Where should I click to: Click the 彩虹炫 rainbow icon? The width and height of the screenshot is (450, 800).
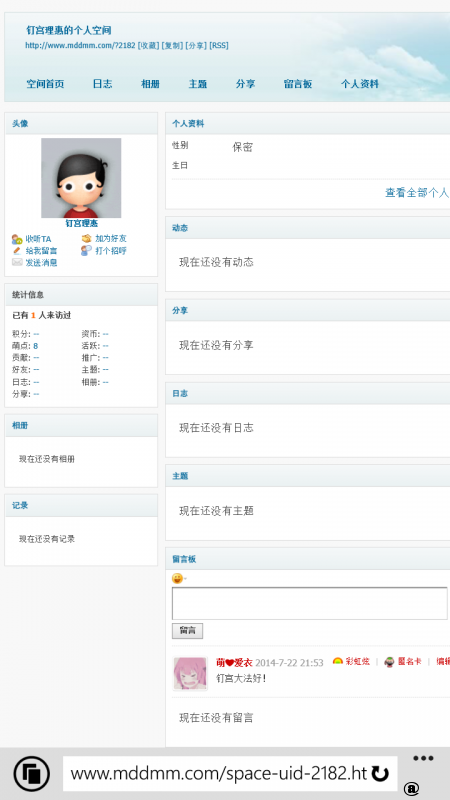[x=338, y=661]
